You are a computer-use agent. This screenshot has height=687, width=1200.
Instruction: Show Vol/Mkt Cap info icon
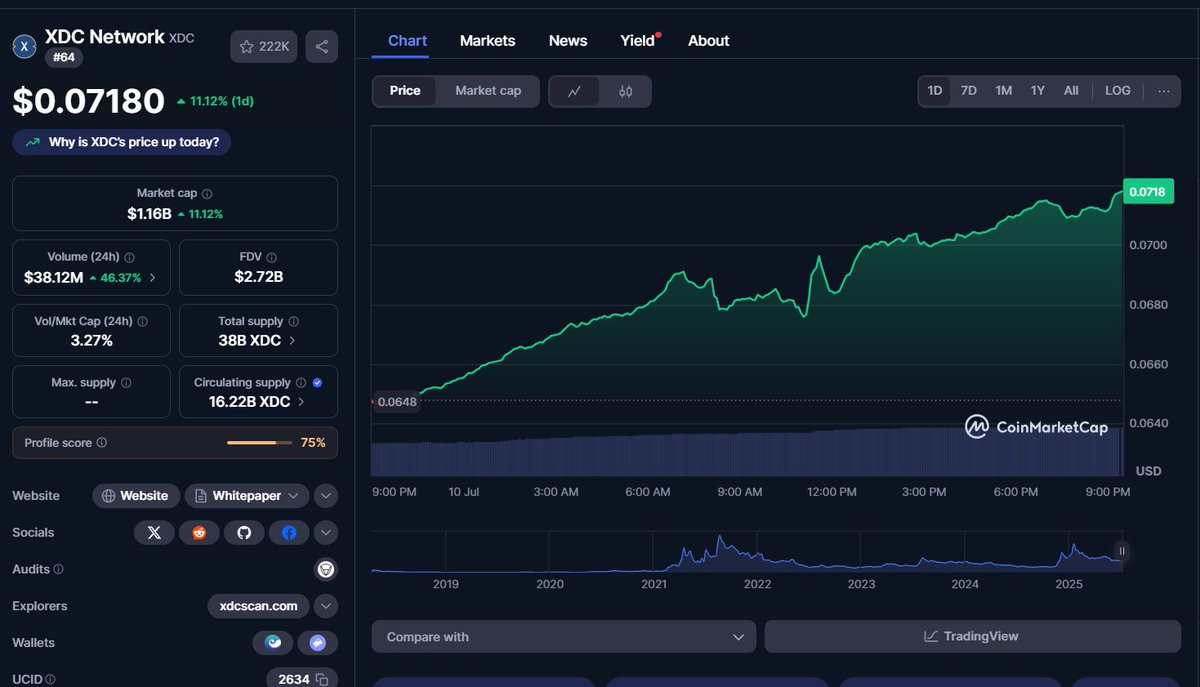[x=142, y=322]
